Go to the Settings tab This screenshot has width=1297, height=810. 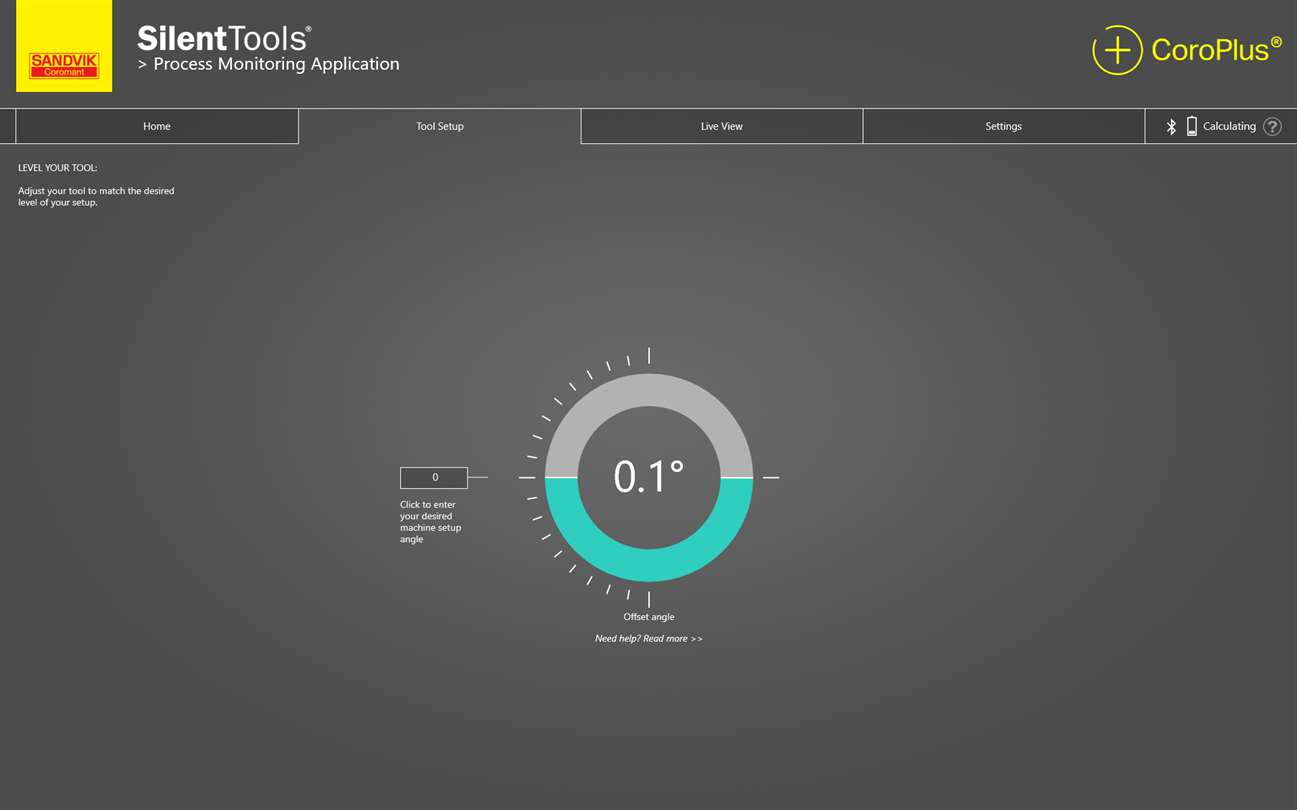coord(1003,126)
